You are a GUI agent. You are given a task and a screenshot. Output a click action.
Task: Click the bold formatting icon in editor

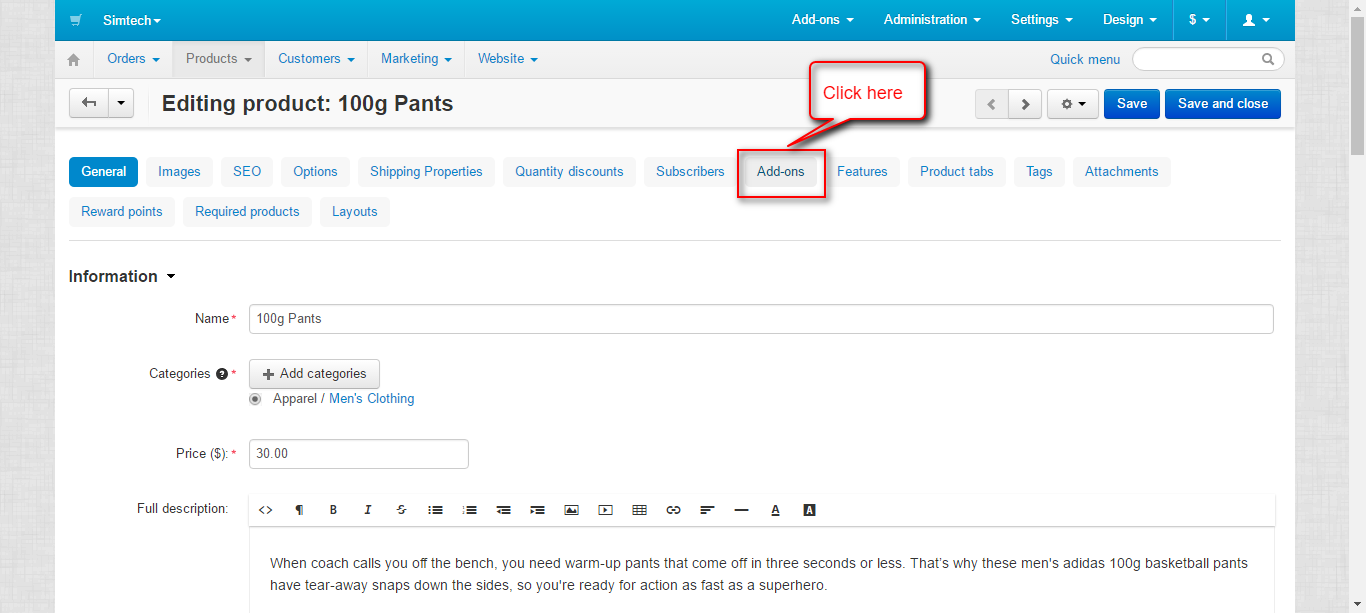pyautogui.click(x=333, y=510)
